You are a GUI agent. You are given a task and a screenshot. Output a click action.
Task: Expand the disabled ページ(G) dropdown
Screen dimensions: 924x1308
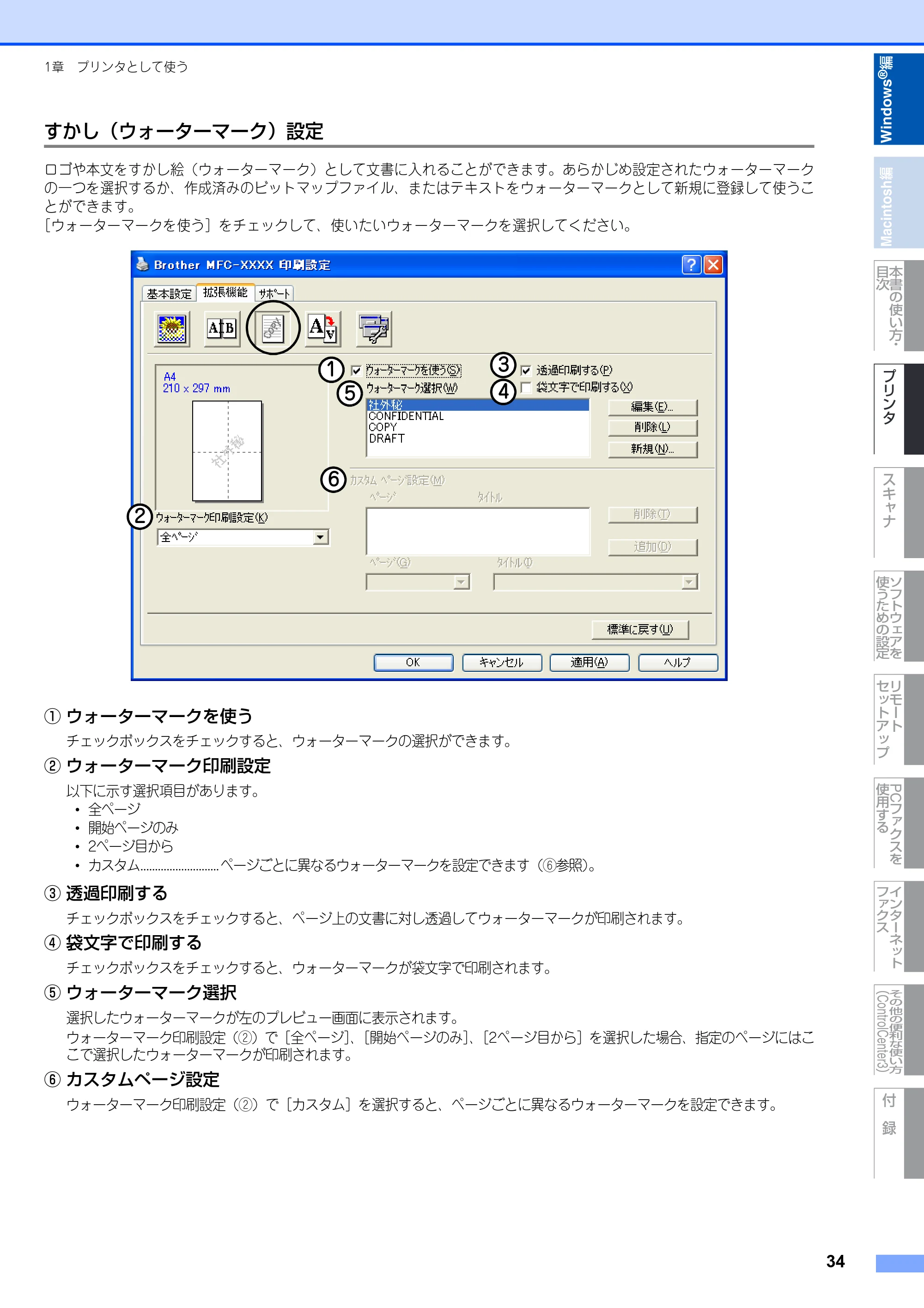pyautogui.click(x=418, y=582)
